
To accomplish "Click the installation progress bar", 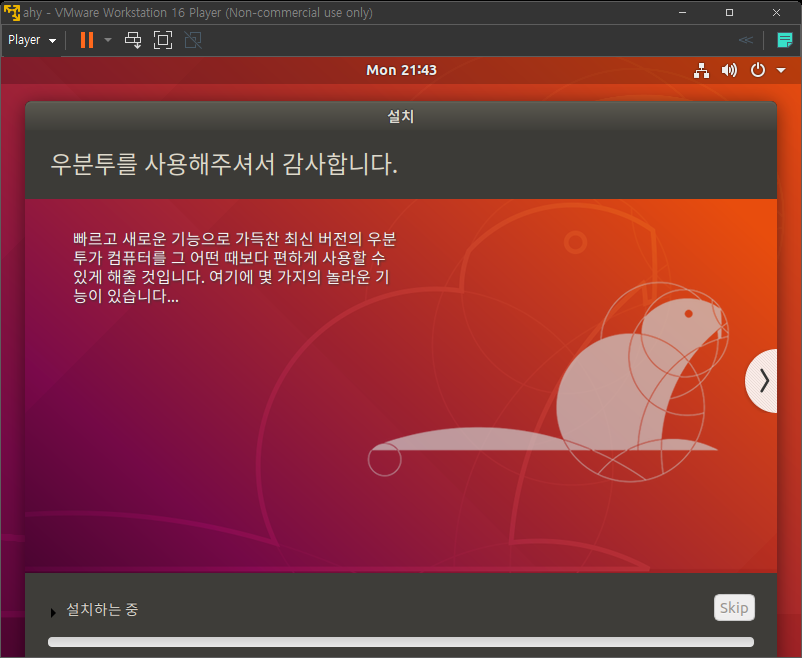I will [x=401, y=642].
